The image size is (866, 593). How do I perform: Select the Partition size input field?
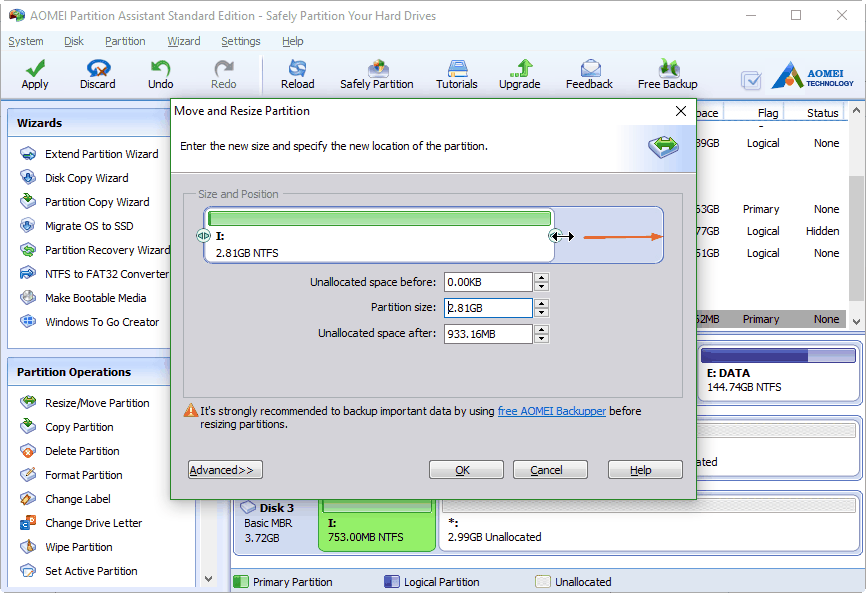487,309
